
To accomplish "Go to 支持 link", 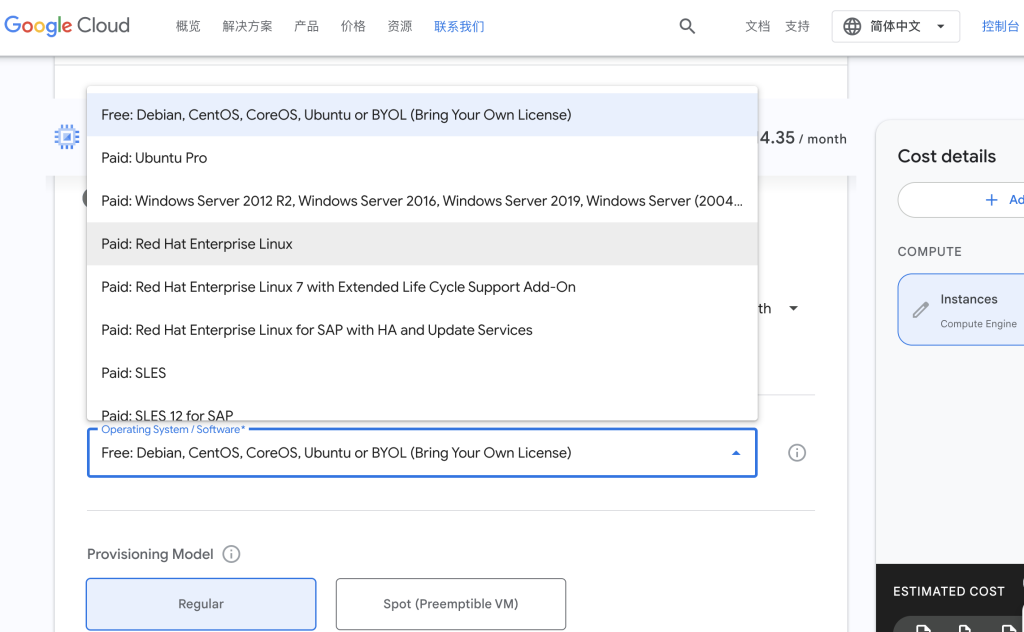I will pyautogui.click(x=797, y=26).
